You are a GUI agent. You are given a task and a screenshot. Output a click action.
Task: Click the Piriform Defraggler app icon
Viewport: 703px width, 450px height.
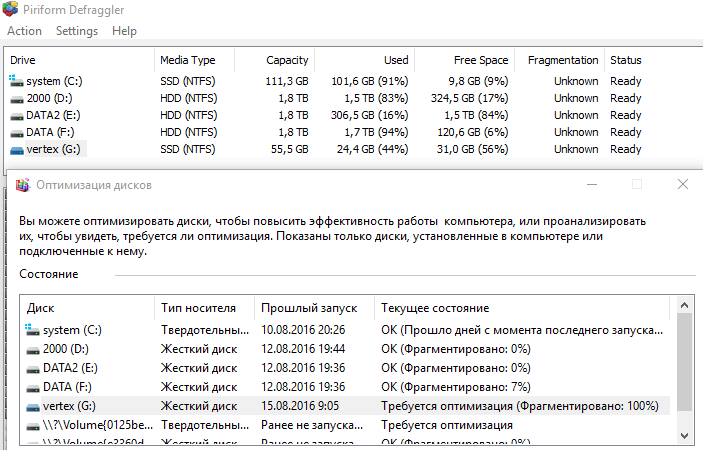coord(11,9)
